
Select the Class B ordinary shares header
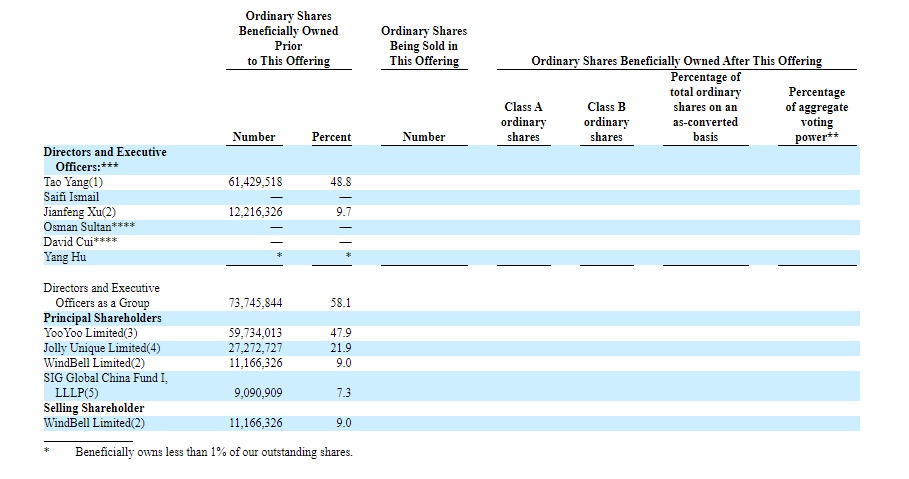pyautogui.click(x=606, y=121)
